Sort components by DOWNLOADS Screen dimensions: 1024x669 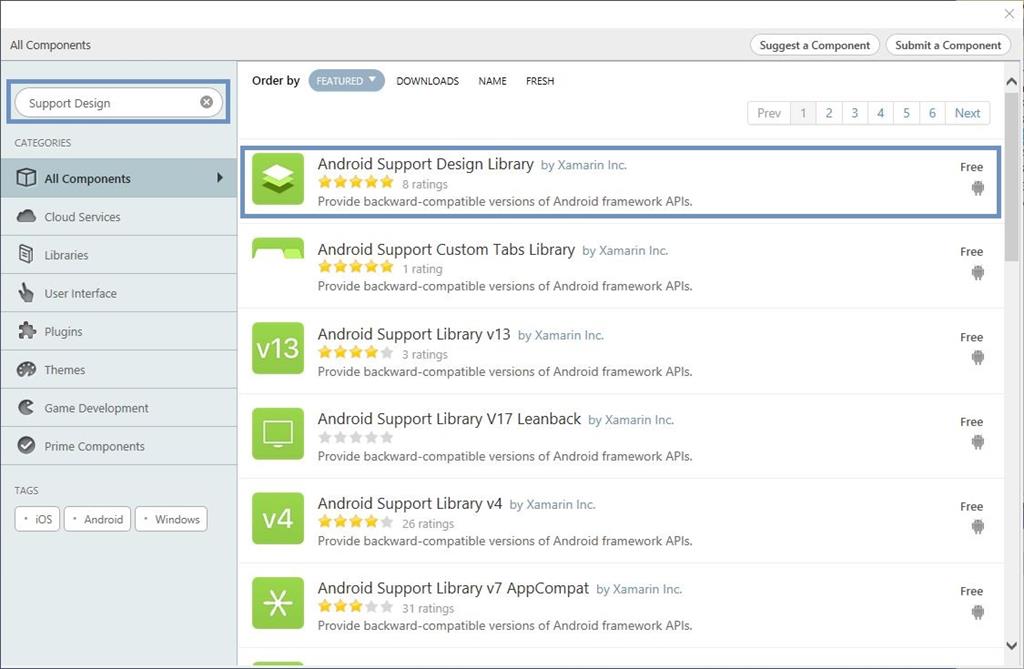click(427, 81)
